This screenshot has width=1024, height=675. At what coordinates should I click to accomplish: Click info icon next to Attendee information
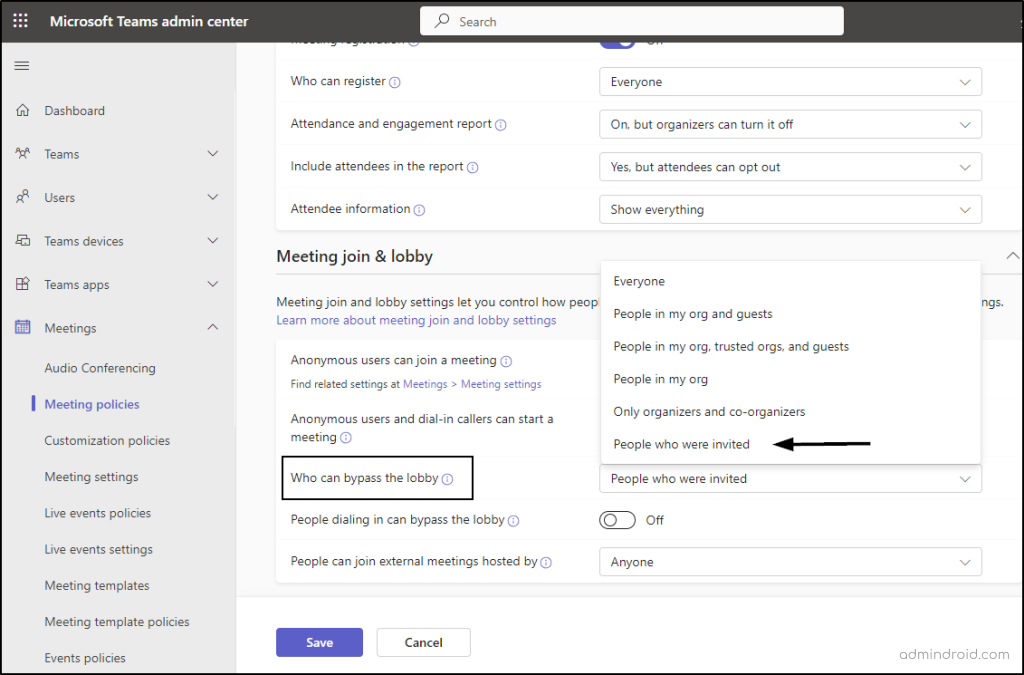pos(420,210)
